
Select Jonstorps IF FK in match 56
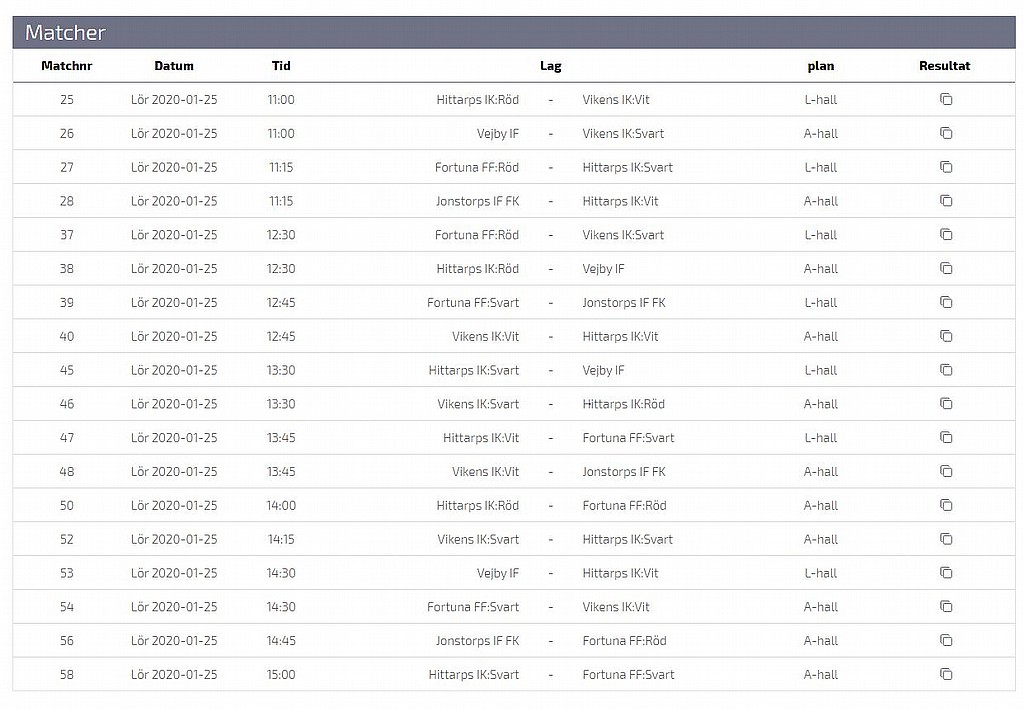click(x=477, y=641)
